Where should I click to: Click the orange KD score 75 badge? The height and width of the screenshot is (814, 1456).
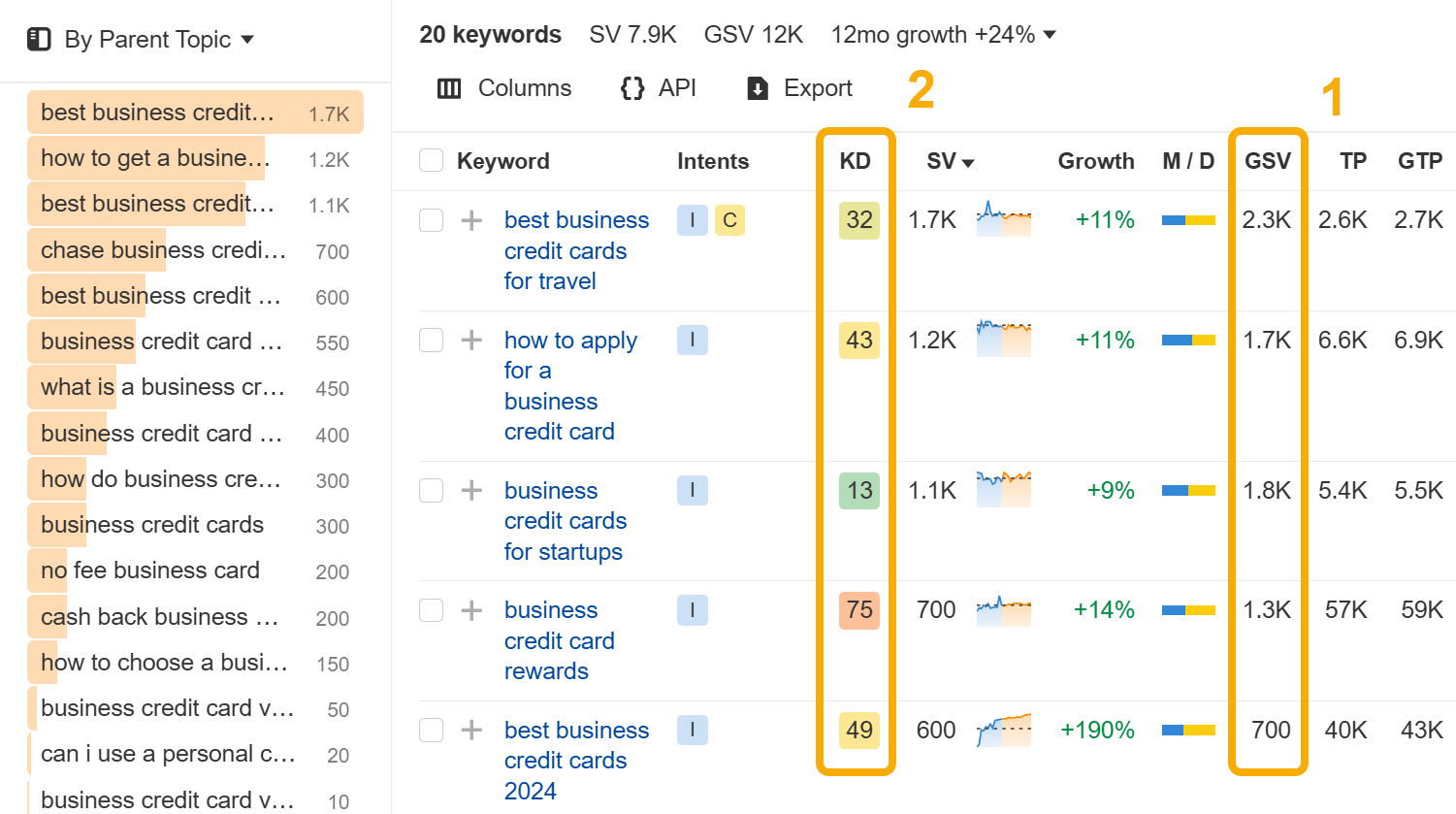pyautogui.click(x=859, y=610)
